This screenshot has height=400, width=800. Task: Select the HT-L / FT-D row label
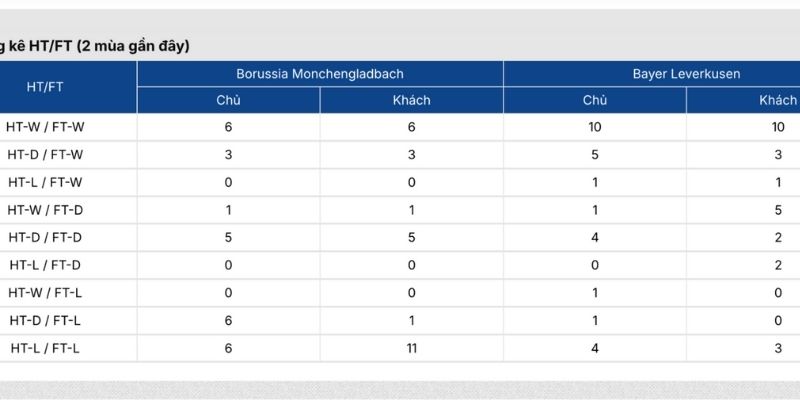pyautogui.click(x=46, y=265)
